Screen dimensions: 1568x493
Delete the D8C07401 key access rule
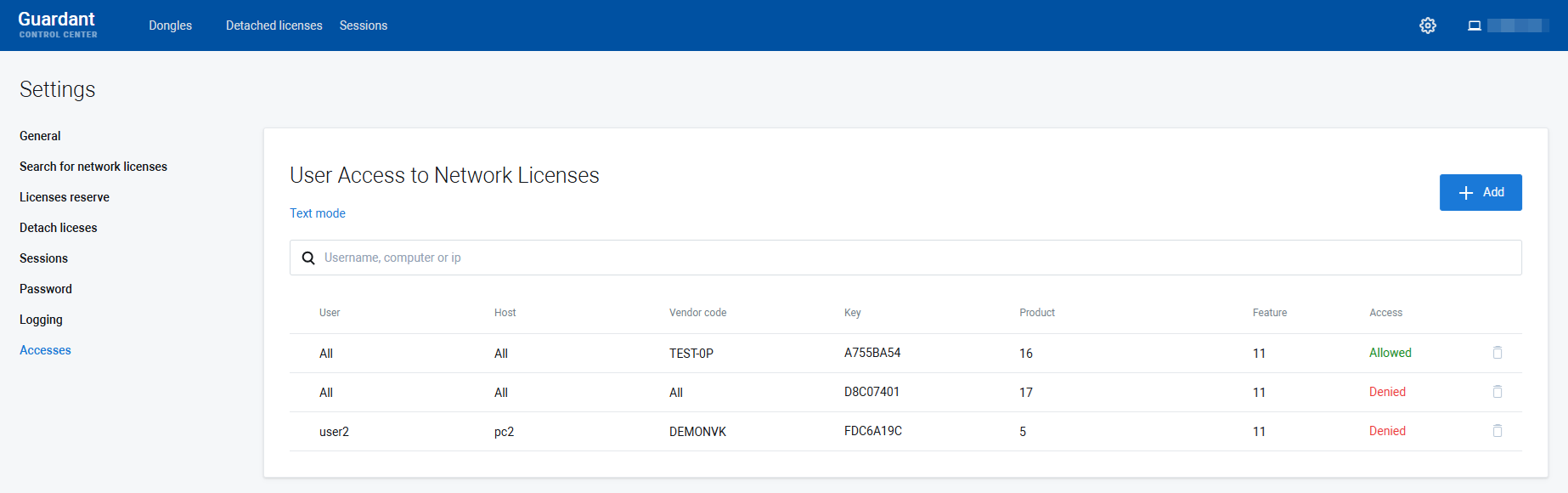(x=1497, y=392)
